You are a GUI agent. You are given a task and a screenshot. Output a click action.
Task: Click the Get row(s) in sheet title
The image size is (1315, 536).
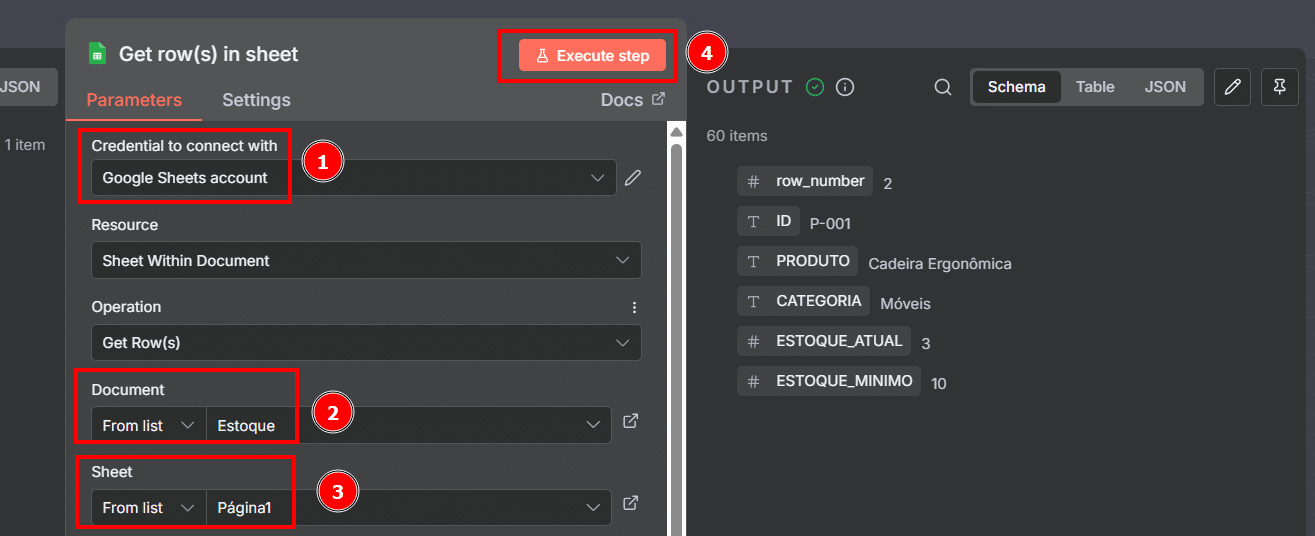209,54
